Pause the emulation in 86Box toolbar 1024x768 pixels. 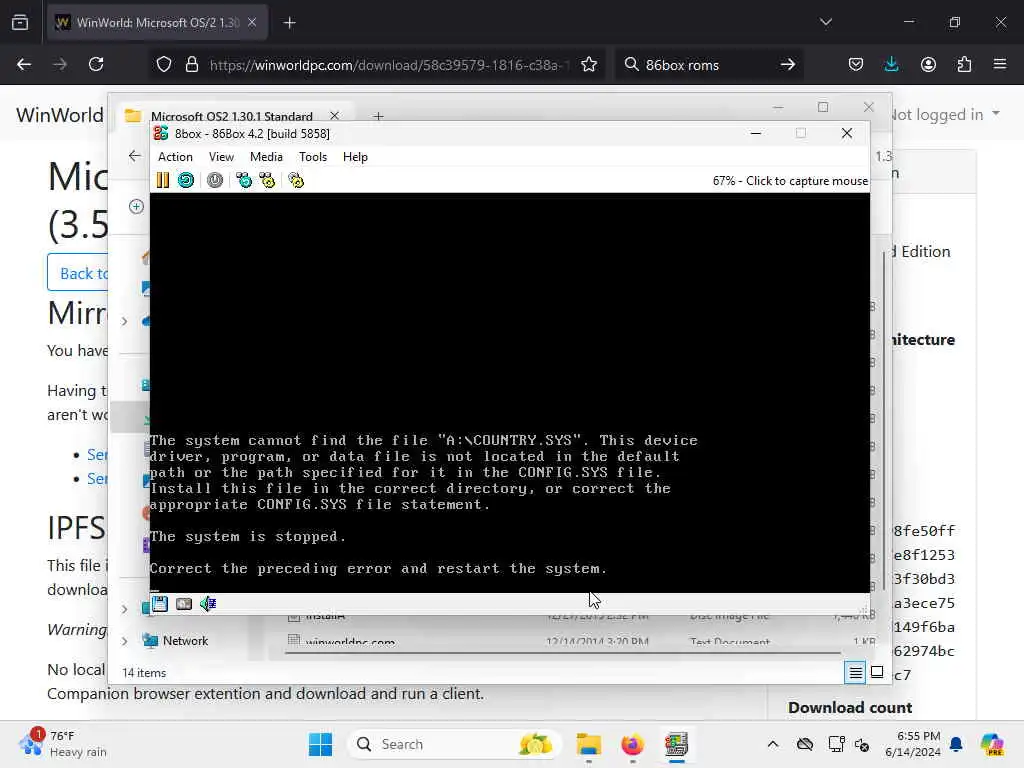(163, 180)
